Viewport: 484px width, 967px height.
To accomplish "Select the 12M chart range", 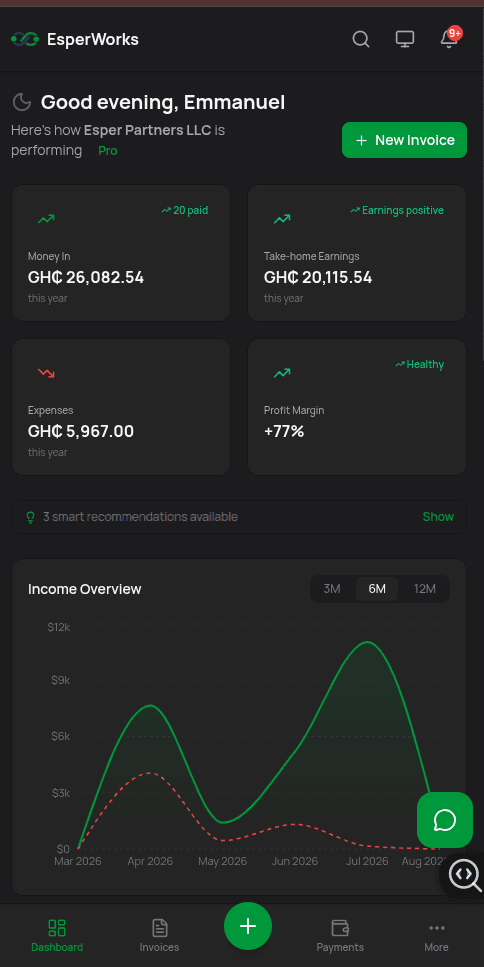I will (424, 589).
